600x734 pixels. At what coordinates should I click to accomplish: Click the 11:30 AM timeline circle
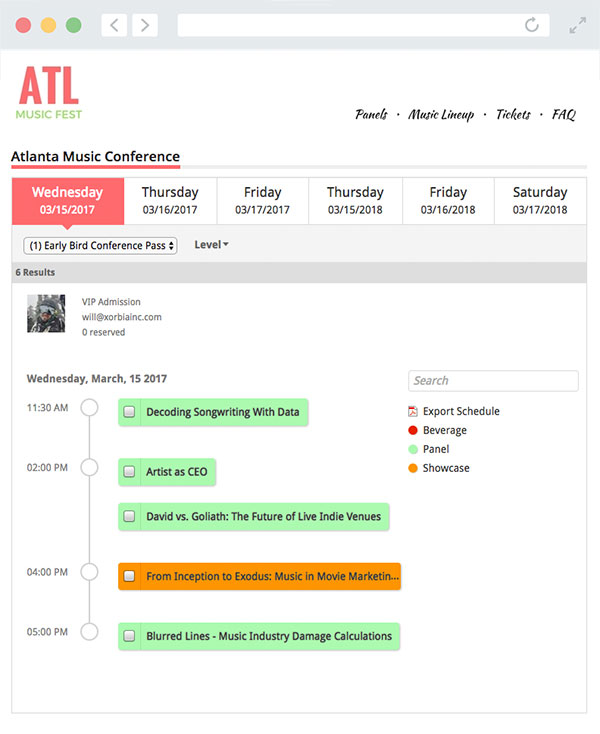[x=89, y=408]
